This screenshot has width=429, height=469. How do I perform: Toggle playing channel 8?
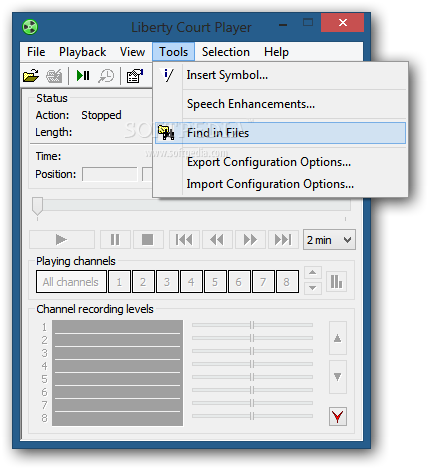point(287,282)
